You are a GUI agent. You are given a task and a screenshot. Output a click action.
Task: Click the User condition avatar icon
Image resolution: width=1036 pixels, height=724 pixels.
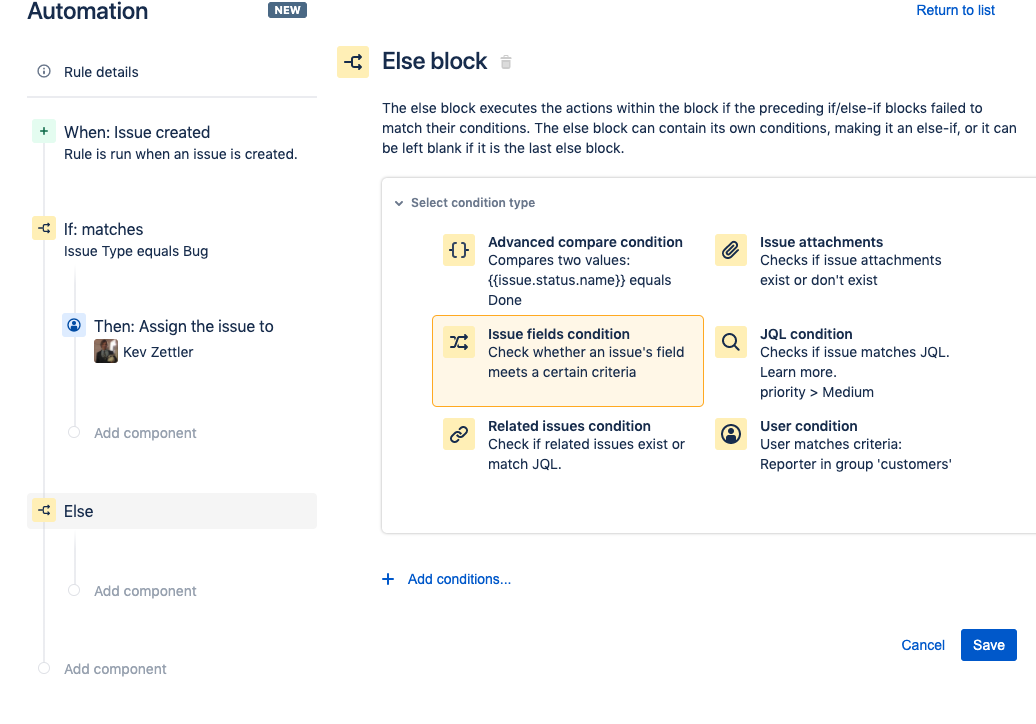click(730, 433)
